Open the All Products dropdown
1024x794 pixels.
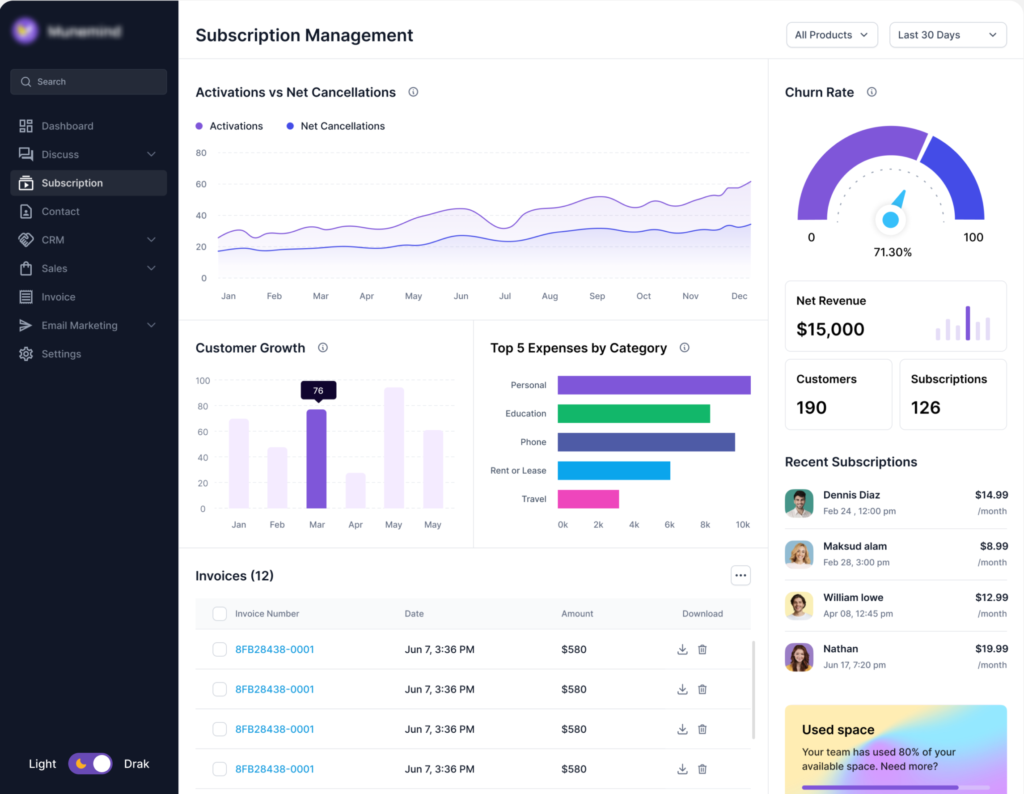[831, 35]
